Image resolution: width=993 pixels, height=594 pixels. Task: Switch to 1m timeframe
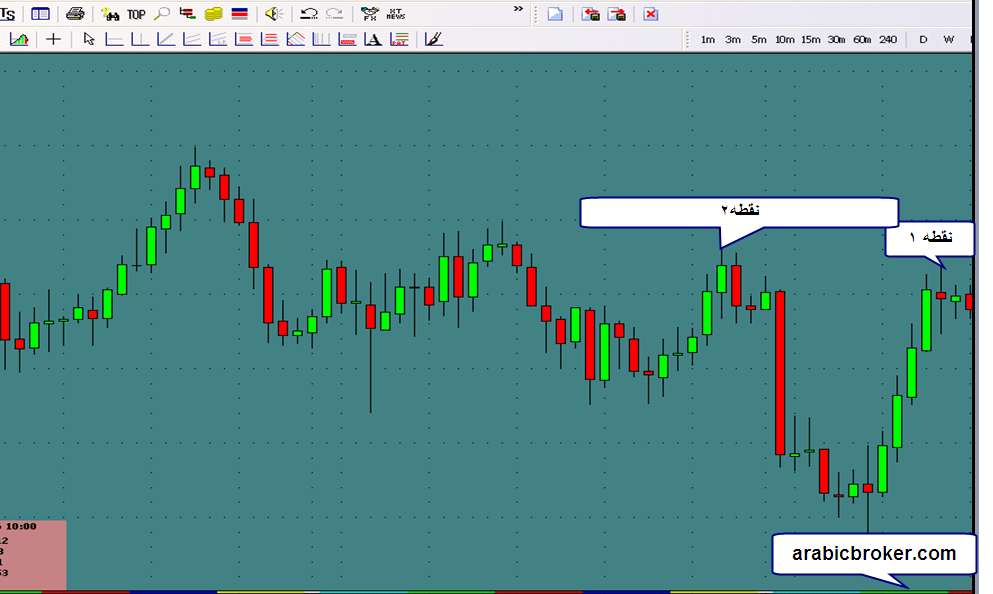pos(707,39)
